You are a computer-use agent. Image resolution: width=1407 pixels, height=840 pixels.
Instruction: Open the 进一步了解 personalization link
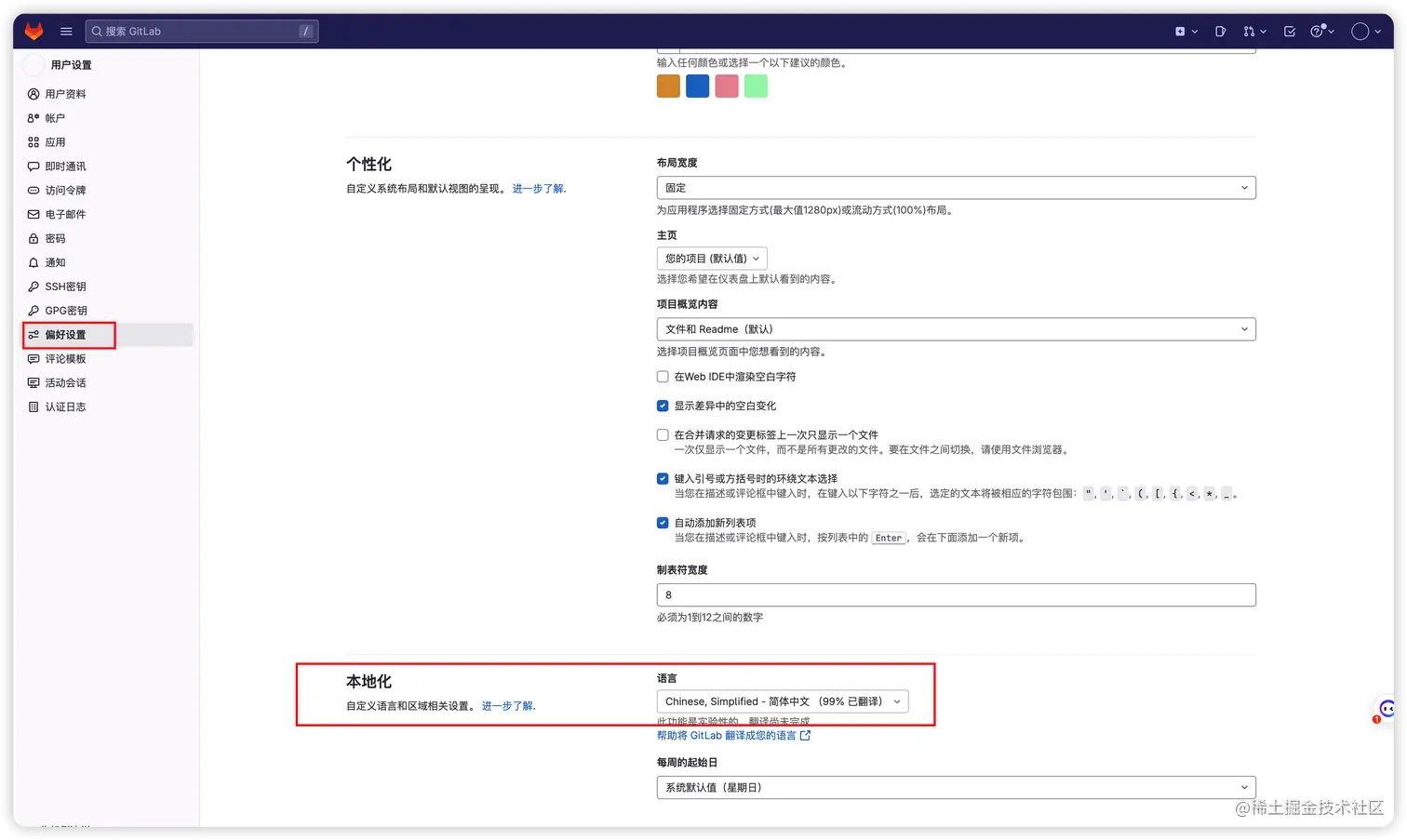[x=539, y=188]
